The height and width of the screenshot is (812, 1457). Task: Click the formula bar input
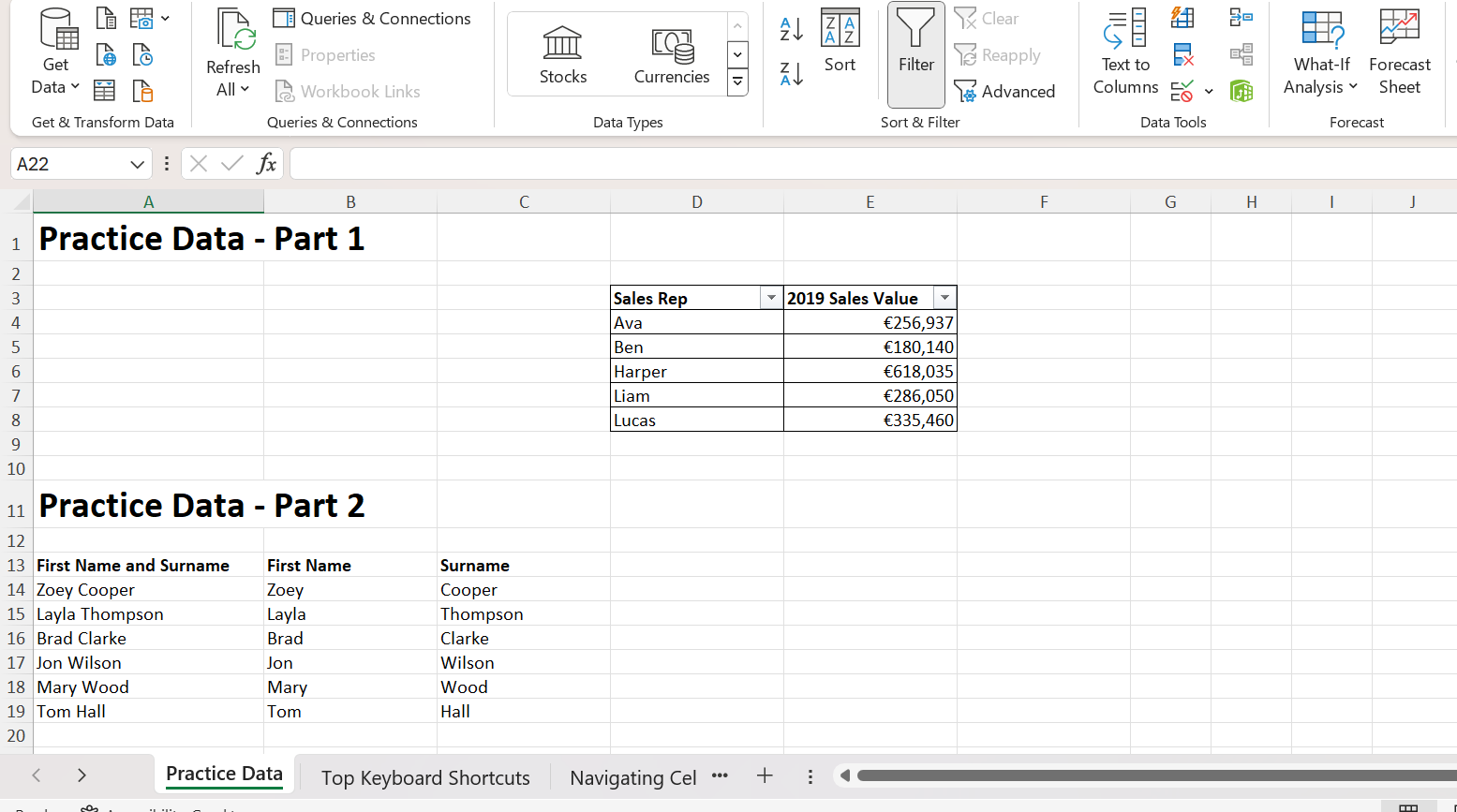[x=871, y=164]
